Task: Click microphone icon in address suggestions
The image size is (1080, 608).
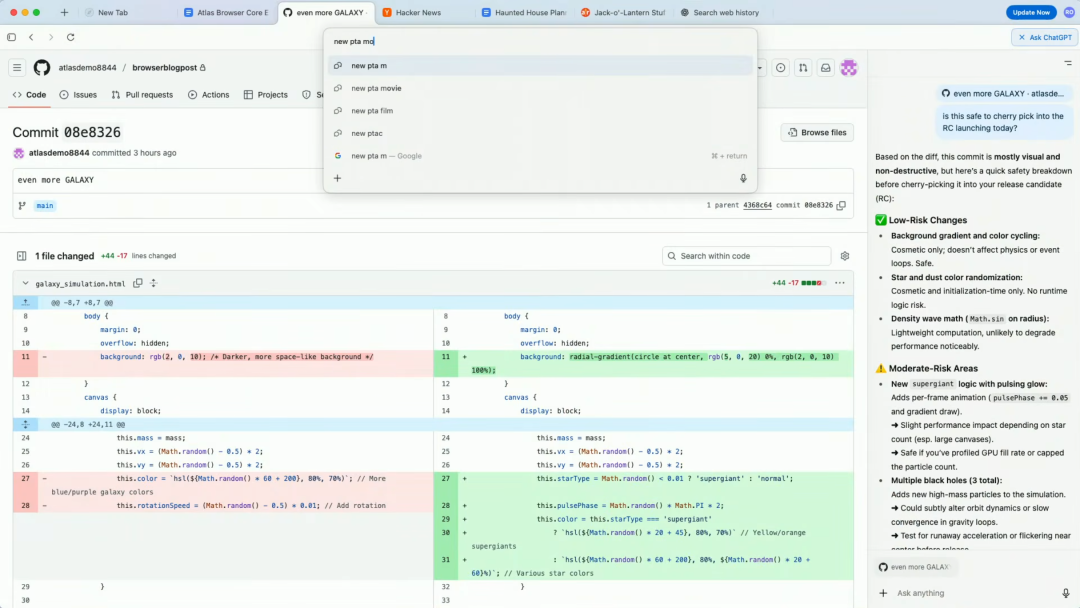Action: (742, 178)
